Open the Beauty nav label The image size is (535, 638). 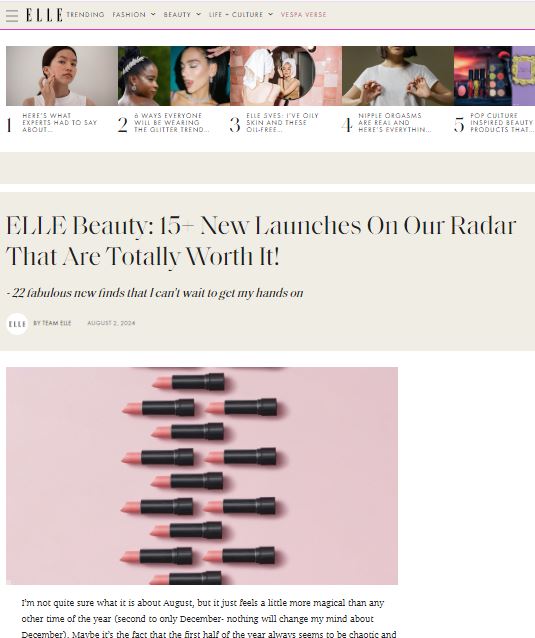click(x=177, y=15)
